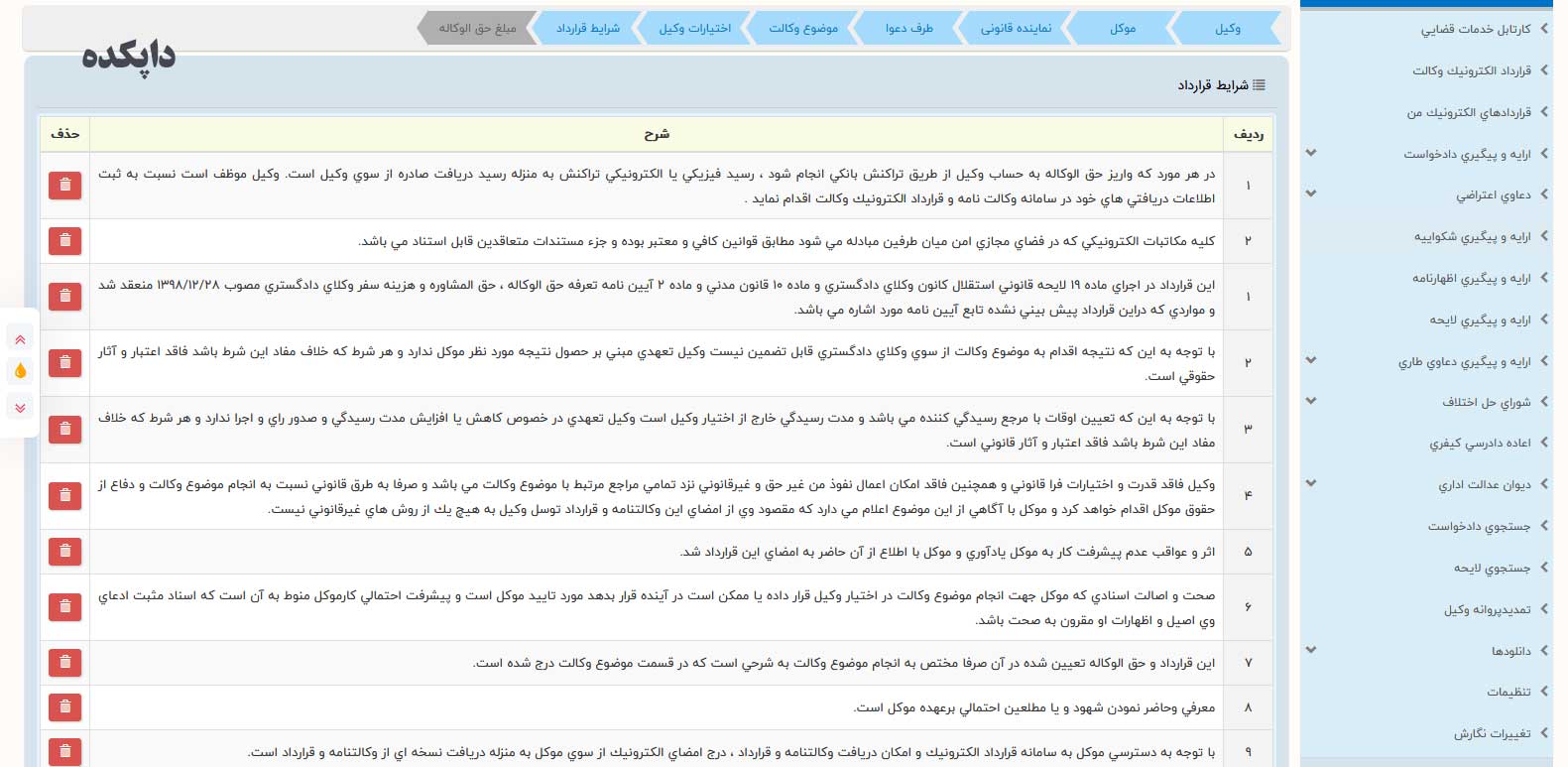1568x767 pixels.
Task: Switch to the 'وکیل' wizard step tab
Action: pos(1226,28)
